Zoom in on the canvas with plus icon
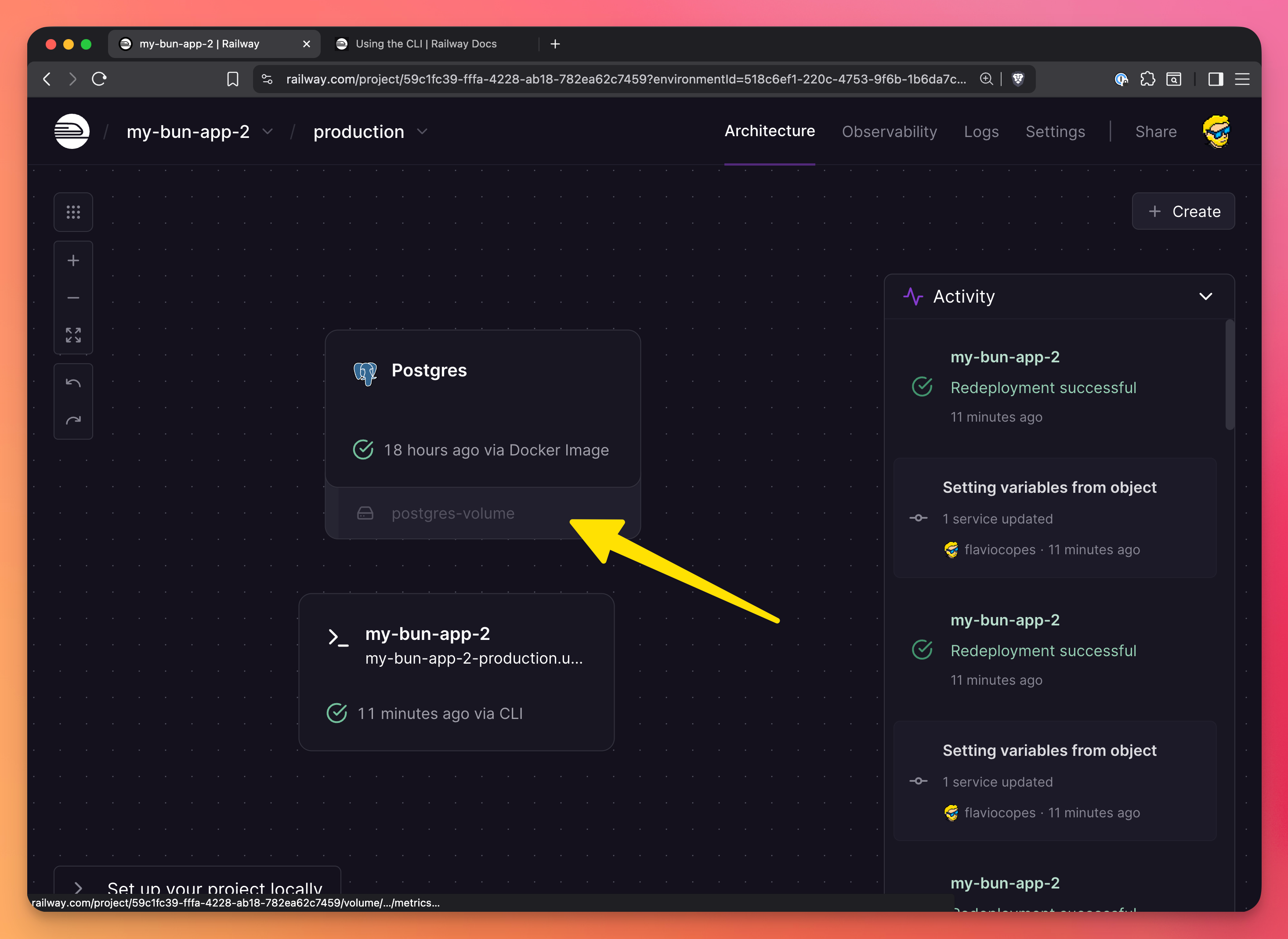1288x939 pixels. pos(73,261)
